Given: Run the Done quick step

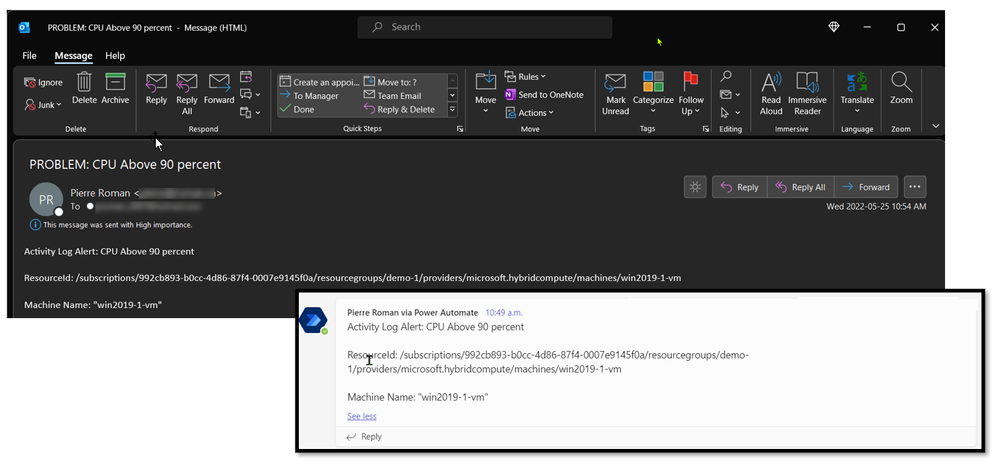Looking at the screenshot, I should [298, 110].
